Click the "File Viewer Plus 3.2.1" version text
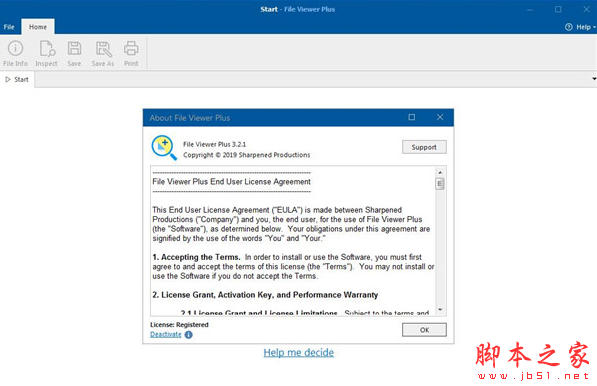The height and width of the screenshot is (386, 597). click(214, 144)
